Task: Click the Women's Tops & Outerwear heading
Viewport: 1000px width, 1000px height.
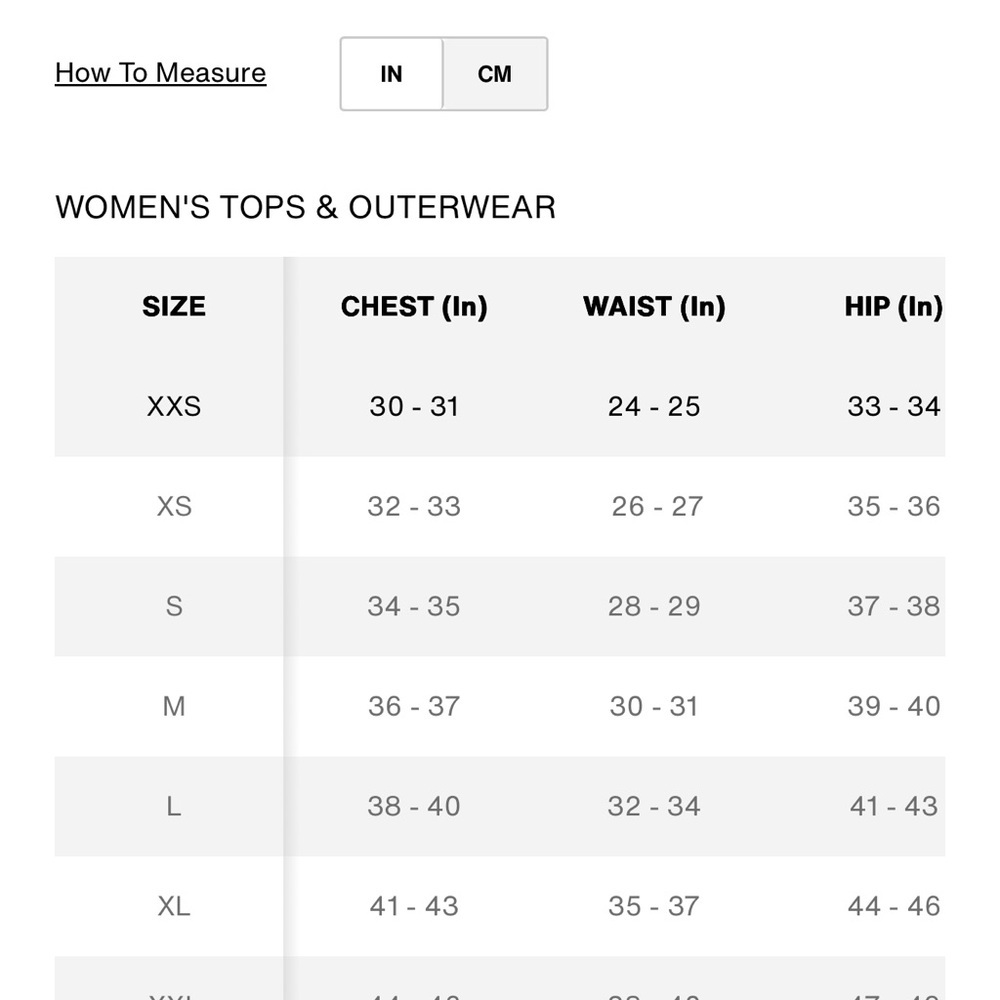Action: coord(305,208)
